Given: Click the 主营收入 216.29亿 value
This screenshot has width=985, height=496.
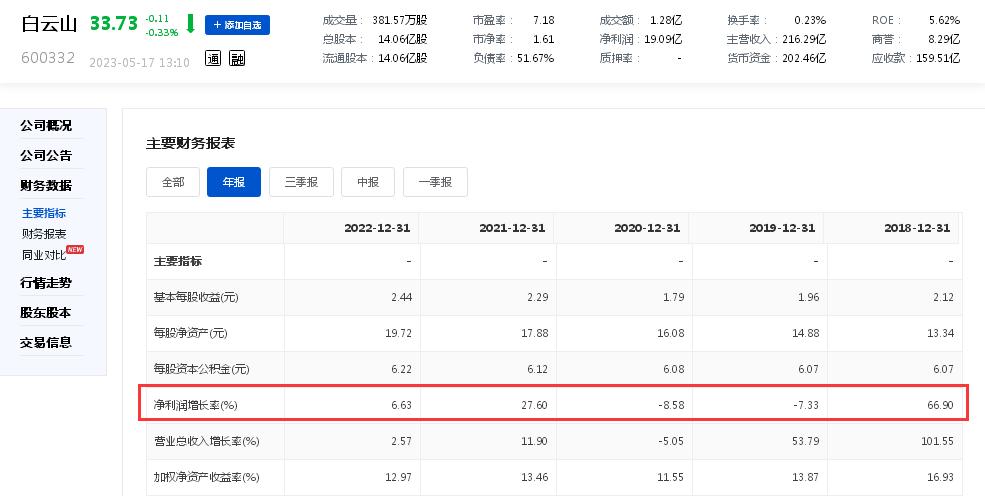Looking at the screenshot, I should [x=804, y=40].
